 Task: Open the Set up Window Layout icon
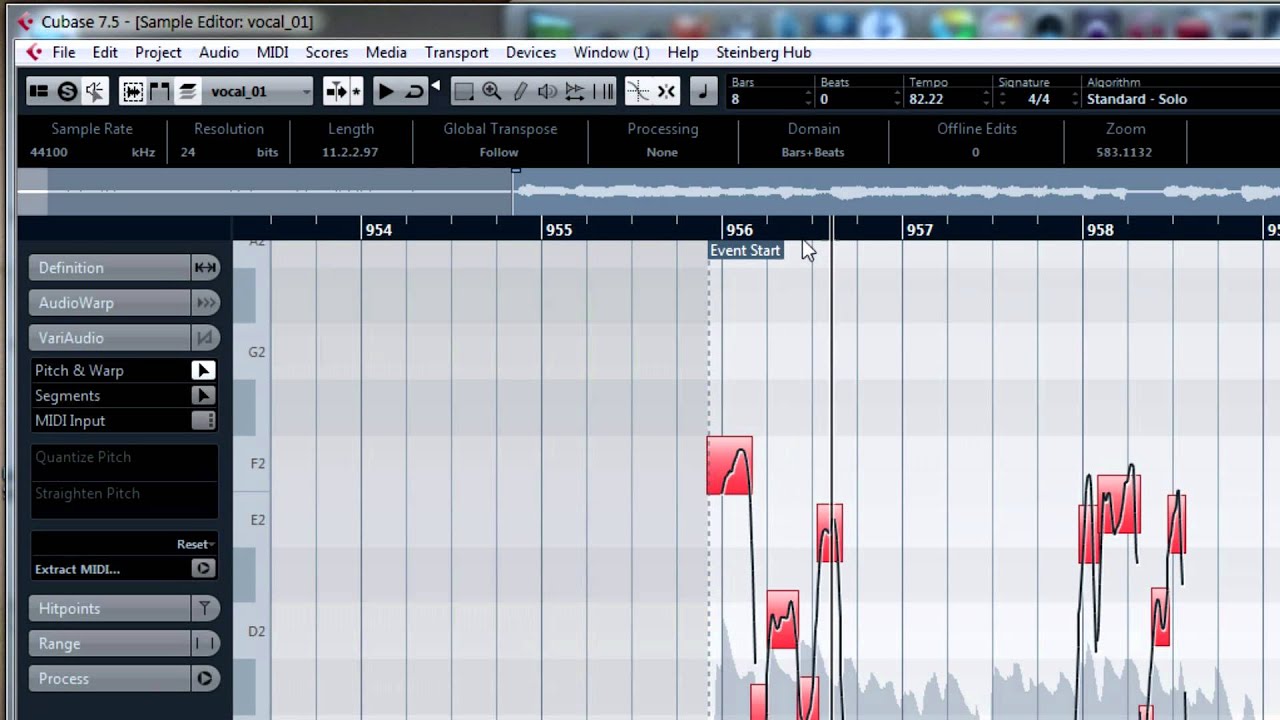39,92
